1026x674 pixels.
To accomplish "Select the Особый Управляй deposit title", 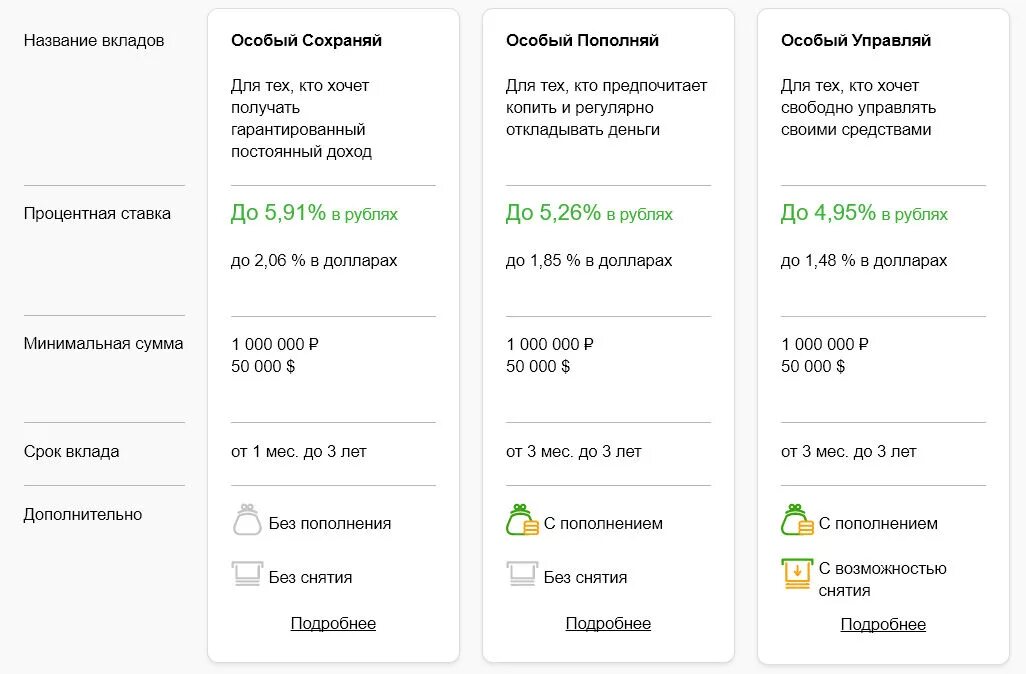I will pos(855,41).
